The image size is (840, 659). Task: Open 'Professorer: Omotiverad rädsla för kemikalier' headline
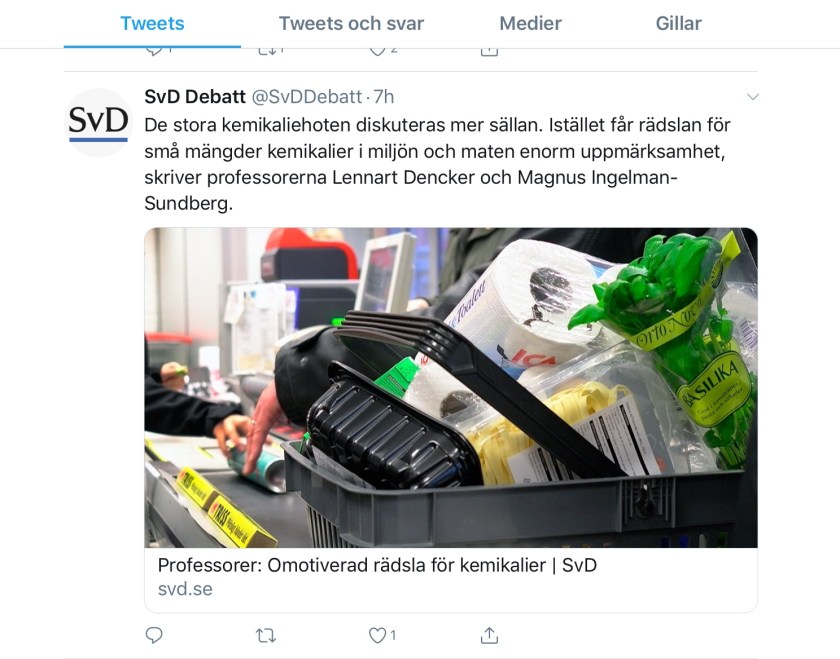377,565
